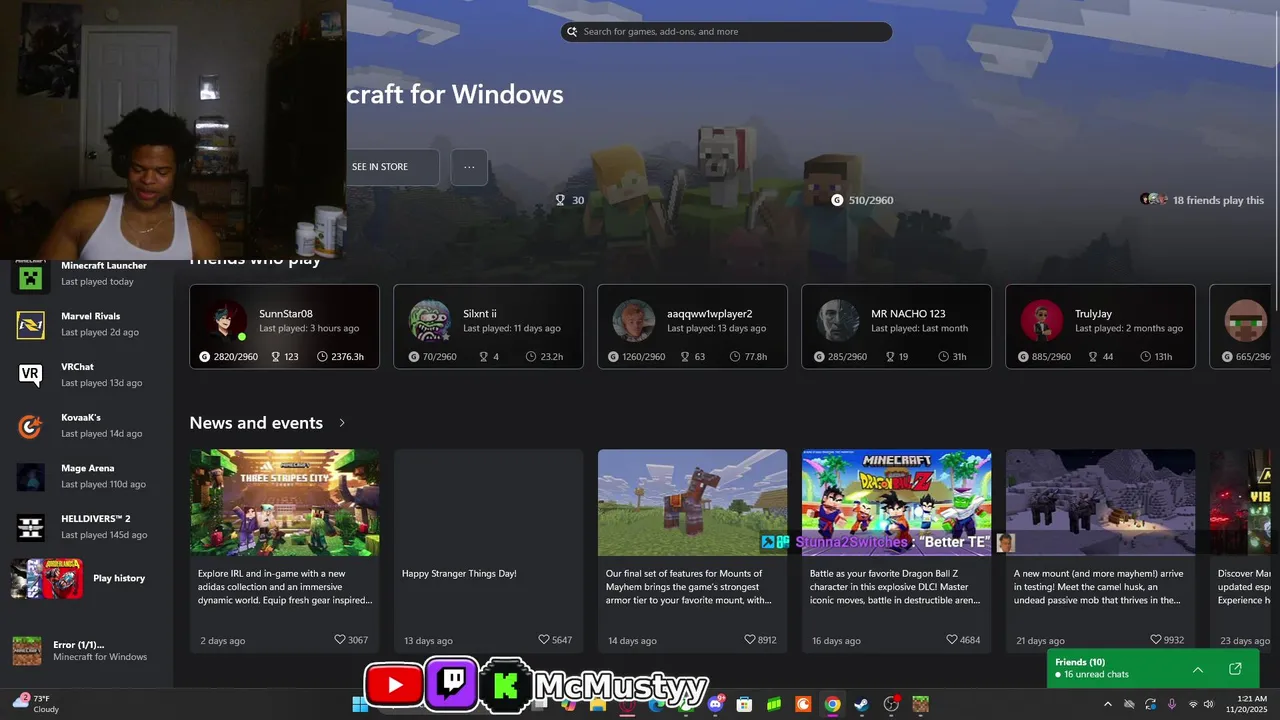1280x720 pixels.
Task: Open the Dragon Ball Z DLC thumbnail
Action: (896, 502)
